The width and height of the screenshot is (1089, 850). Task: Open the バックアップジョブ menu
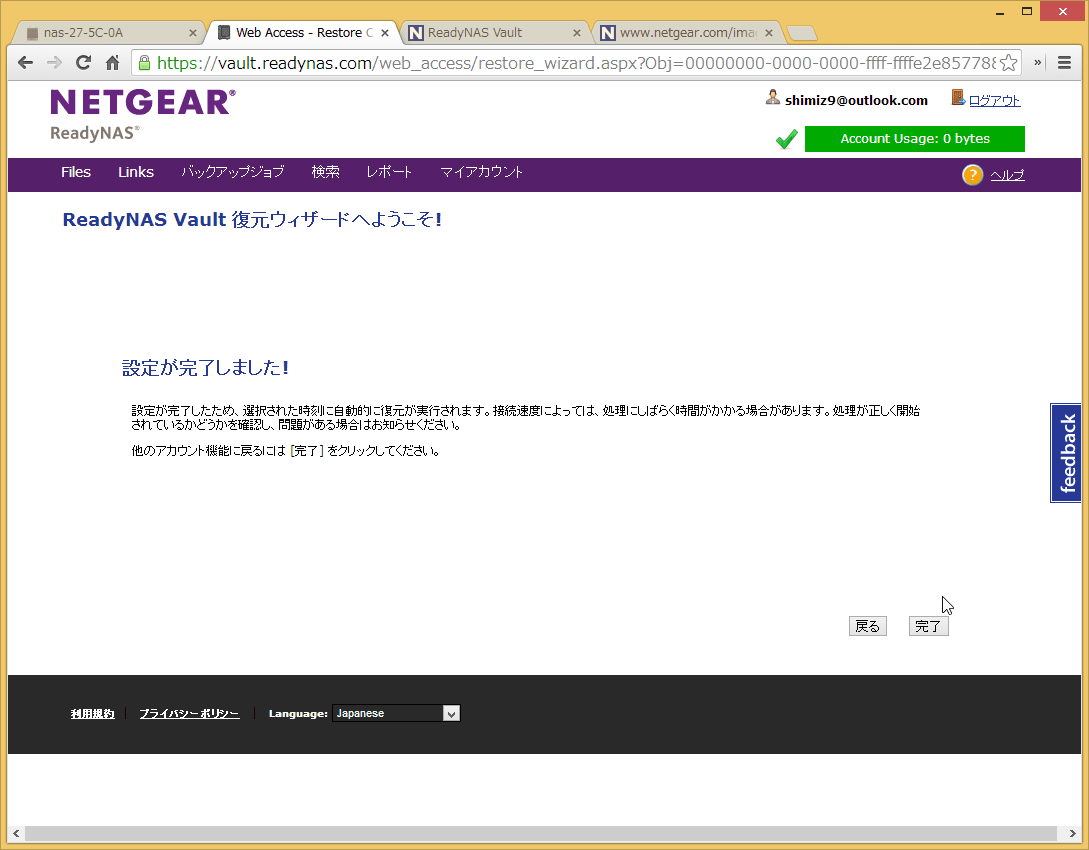(x=232, y=172)
